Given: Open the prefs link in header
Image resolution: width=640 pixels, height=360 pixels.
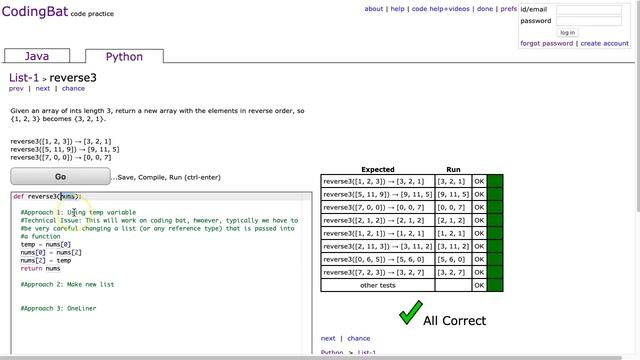Looking at the screenshot, I should 509,9.
